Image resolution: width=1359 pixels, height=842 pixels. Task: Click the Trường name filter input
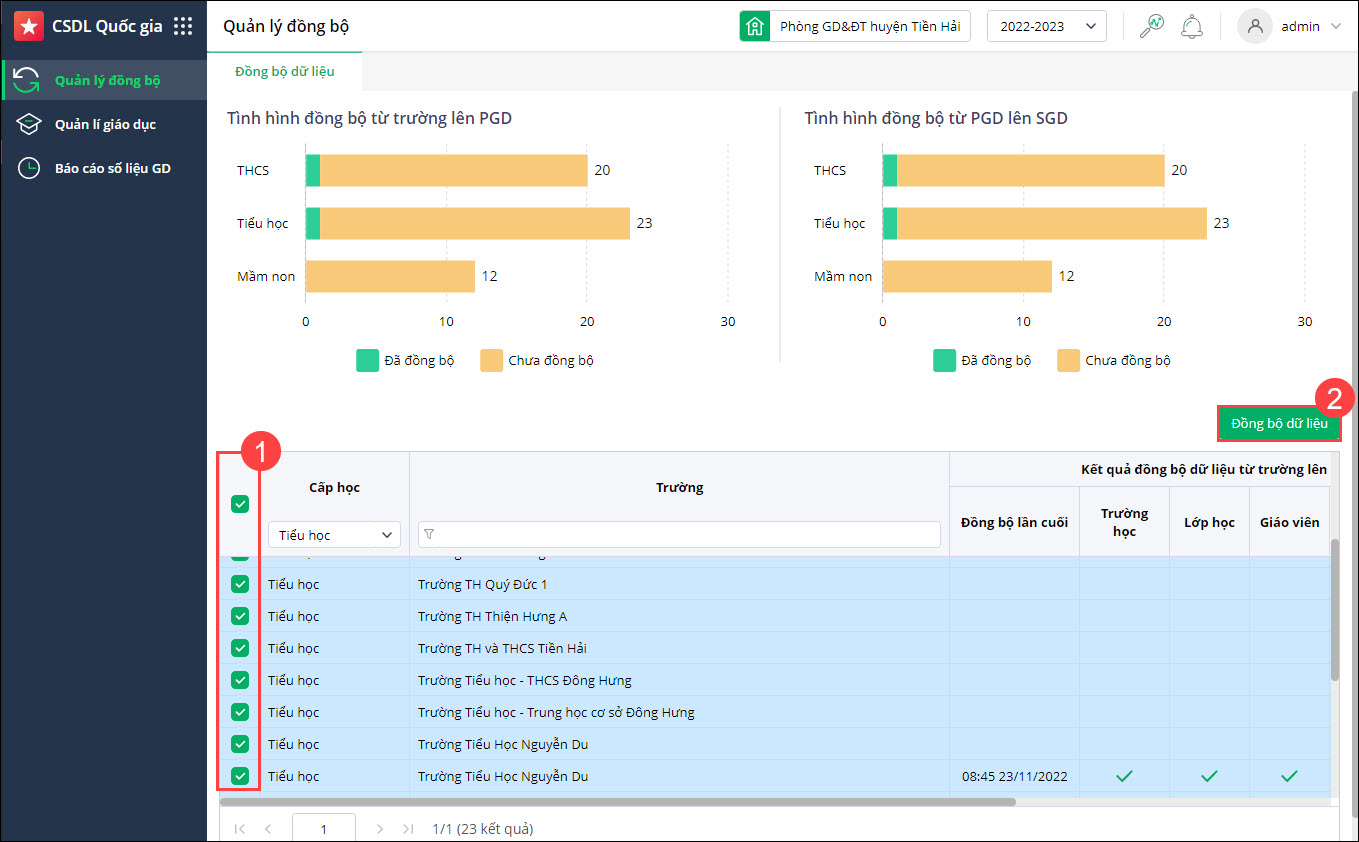(x=680, y=535)
